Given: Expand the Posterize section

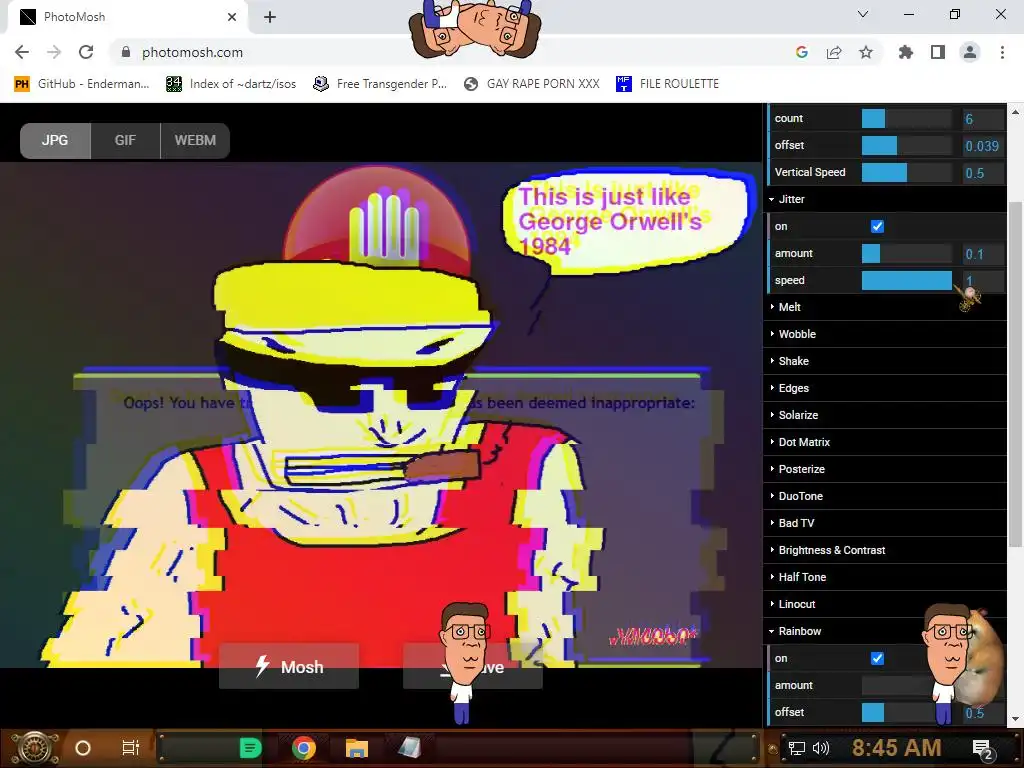Looking at the screenshot, I should click(x=884, y=469).
